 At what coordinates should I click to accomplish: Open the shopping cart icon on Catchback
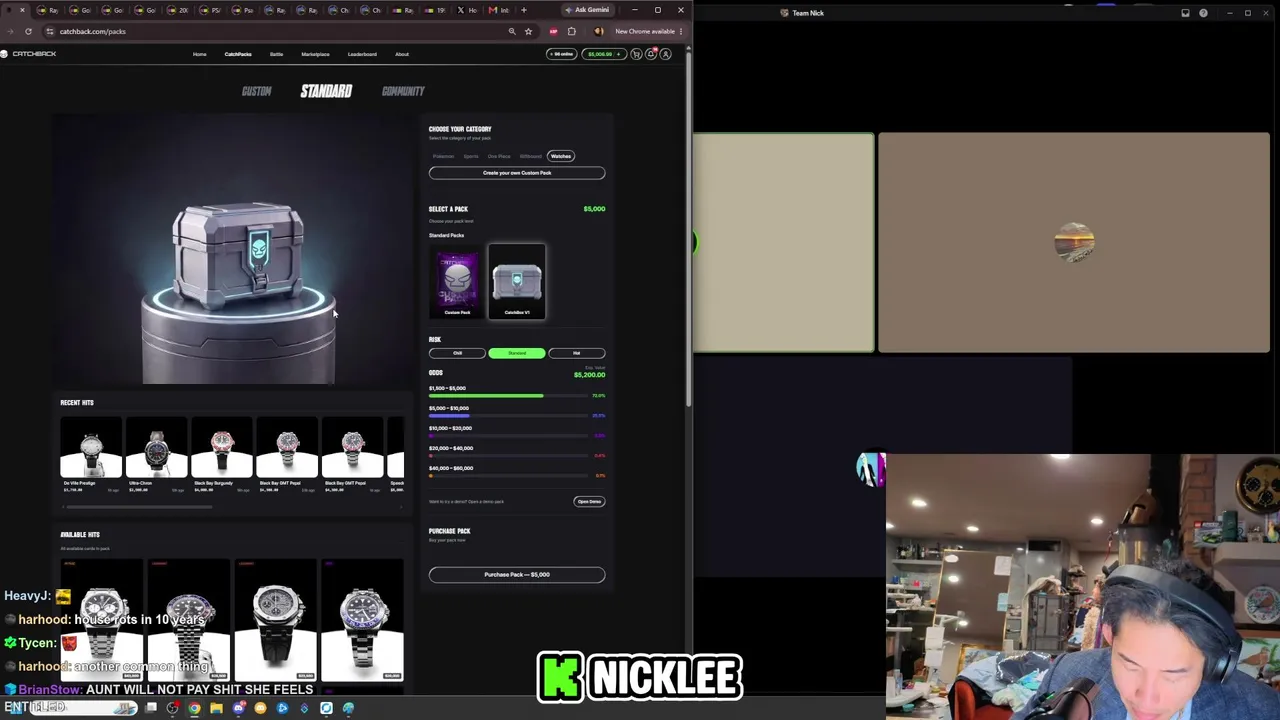tap(636, 54)
